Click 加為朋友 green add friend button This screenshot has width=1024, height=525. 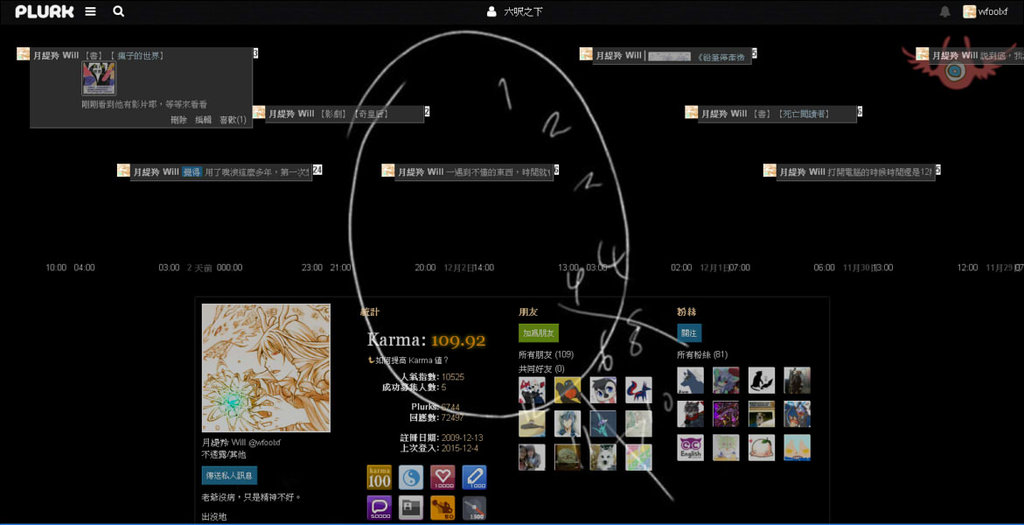(539, 333)
